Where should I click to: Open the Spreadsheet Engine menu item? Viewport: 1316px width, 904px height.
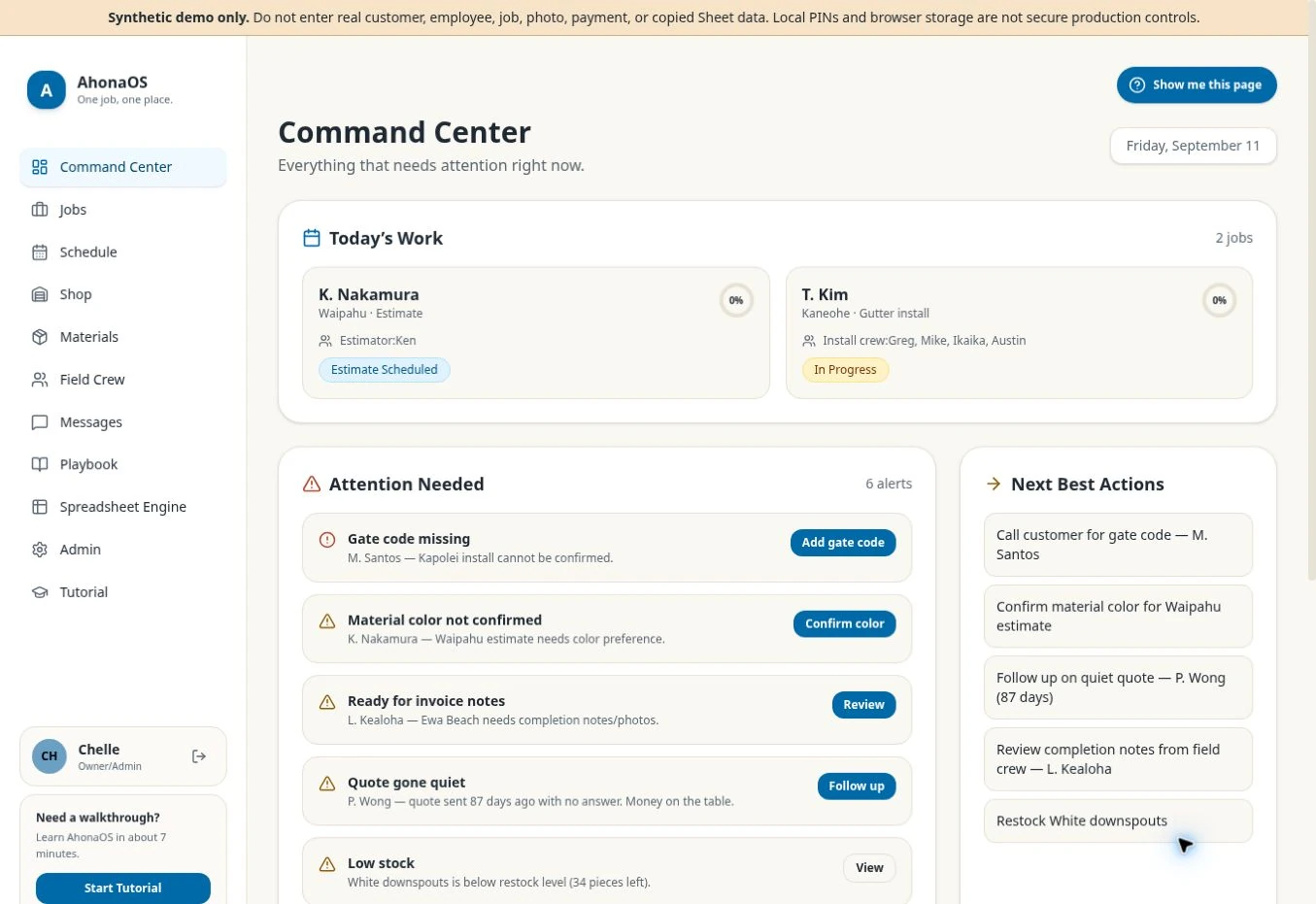(x=123, y=507)
